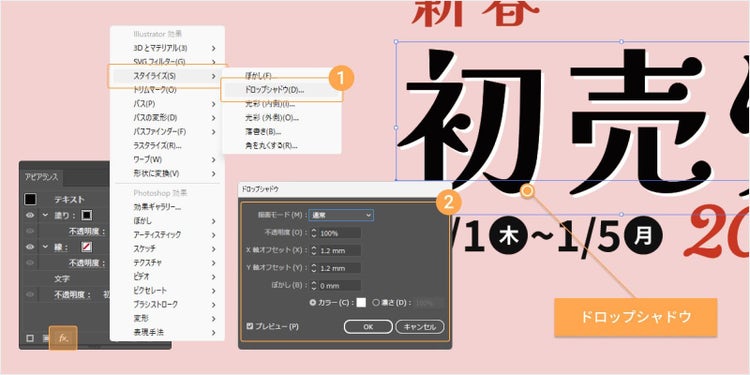
Task: Choose ドロップシャドウ(D)... in Stylize submenu
Action: tap(282, 89)
